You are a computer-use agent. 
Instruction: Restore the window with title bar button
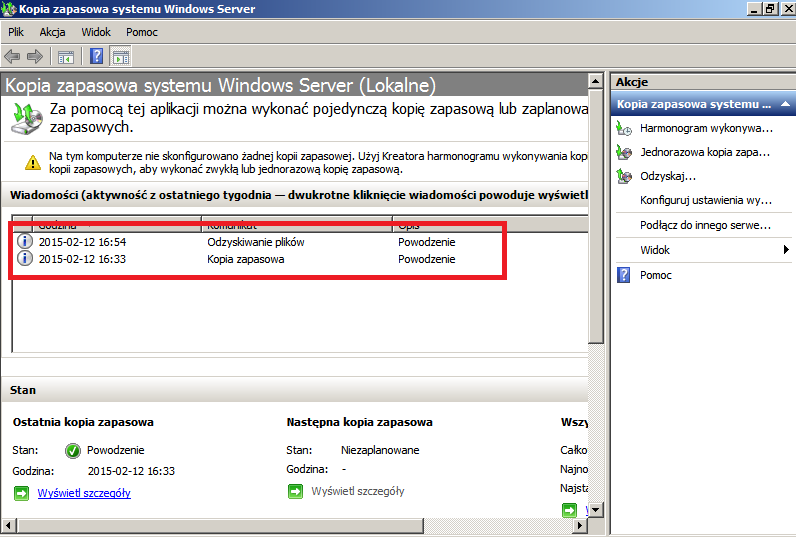(771, 9)
